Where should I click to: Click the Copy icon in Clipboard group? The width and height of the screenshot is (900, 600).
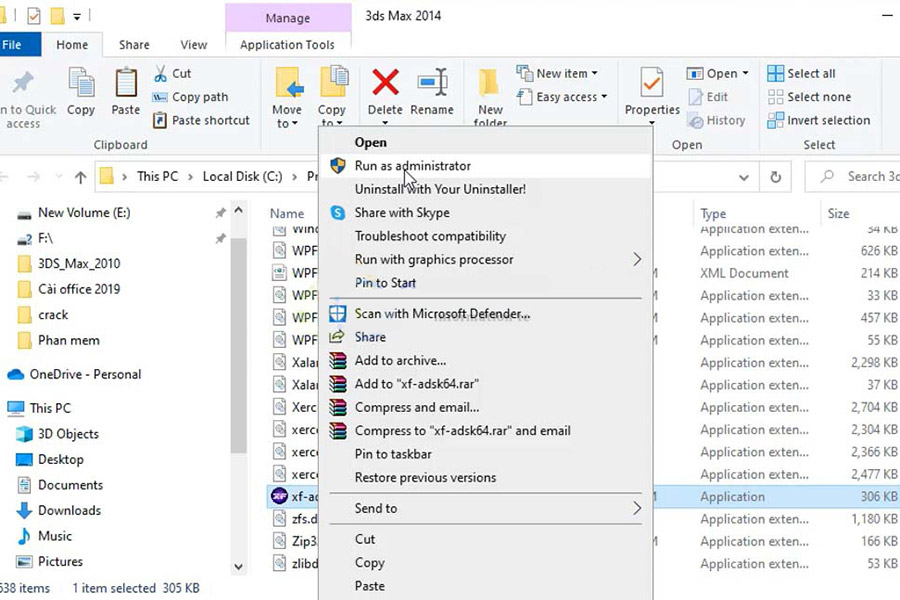pos(81,83)
